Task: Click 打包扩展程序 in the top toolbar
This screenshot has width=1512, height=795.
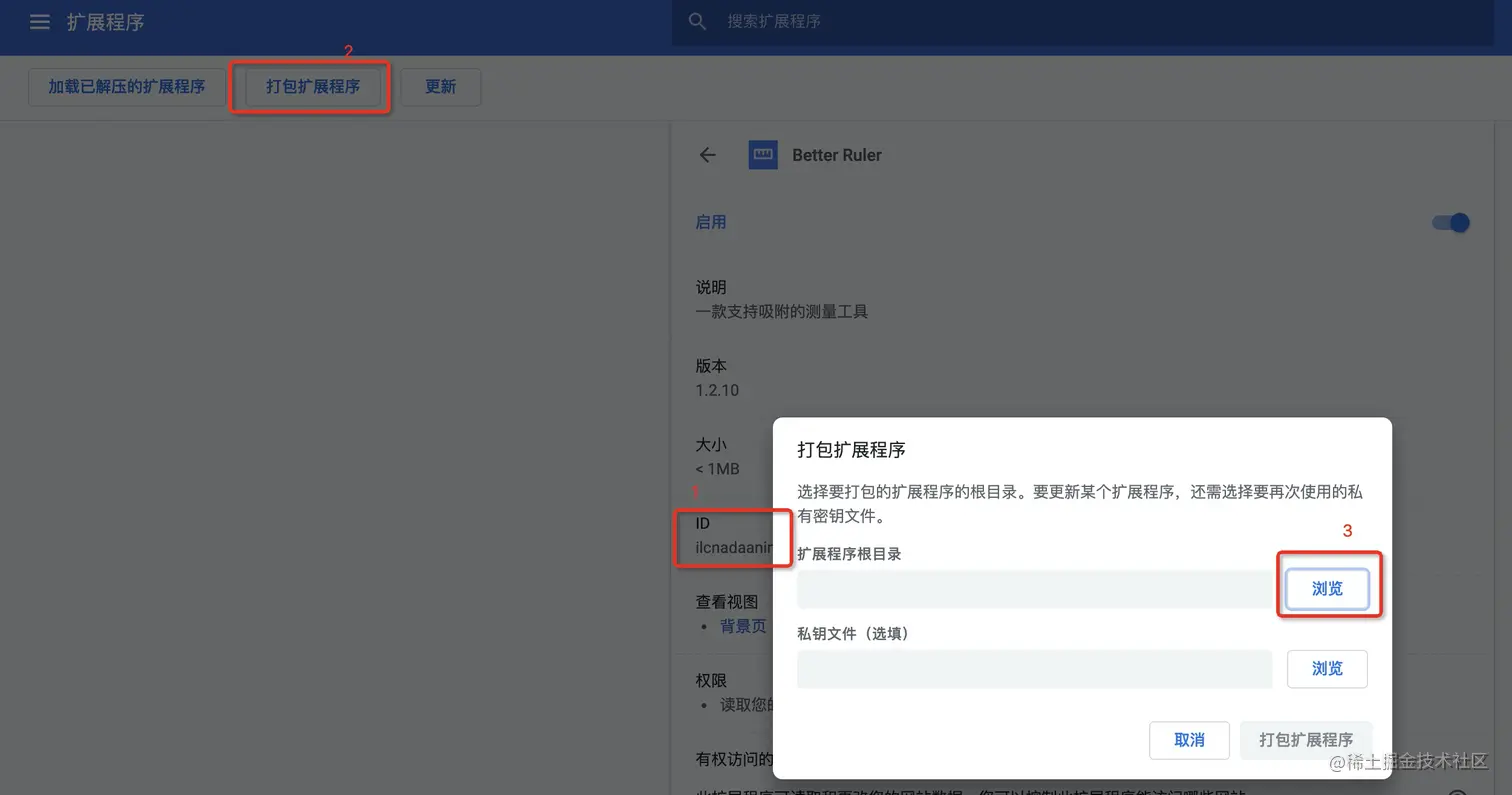Action: point(313,87)
